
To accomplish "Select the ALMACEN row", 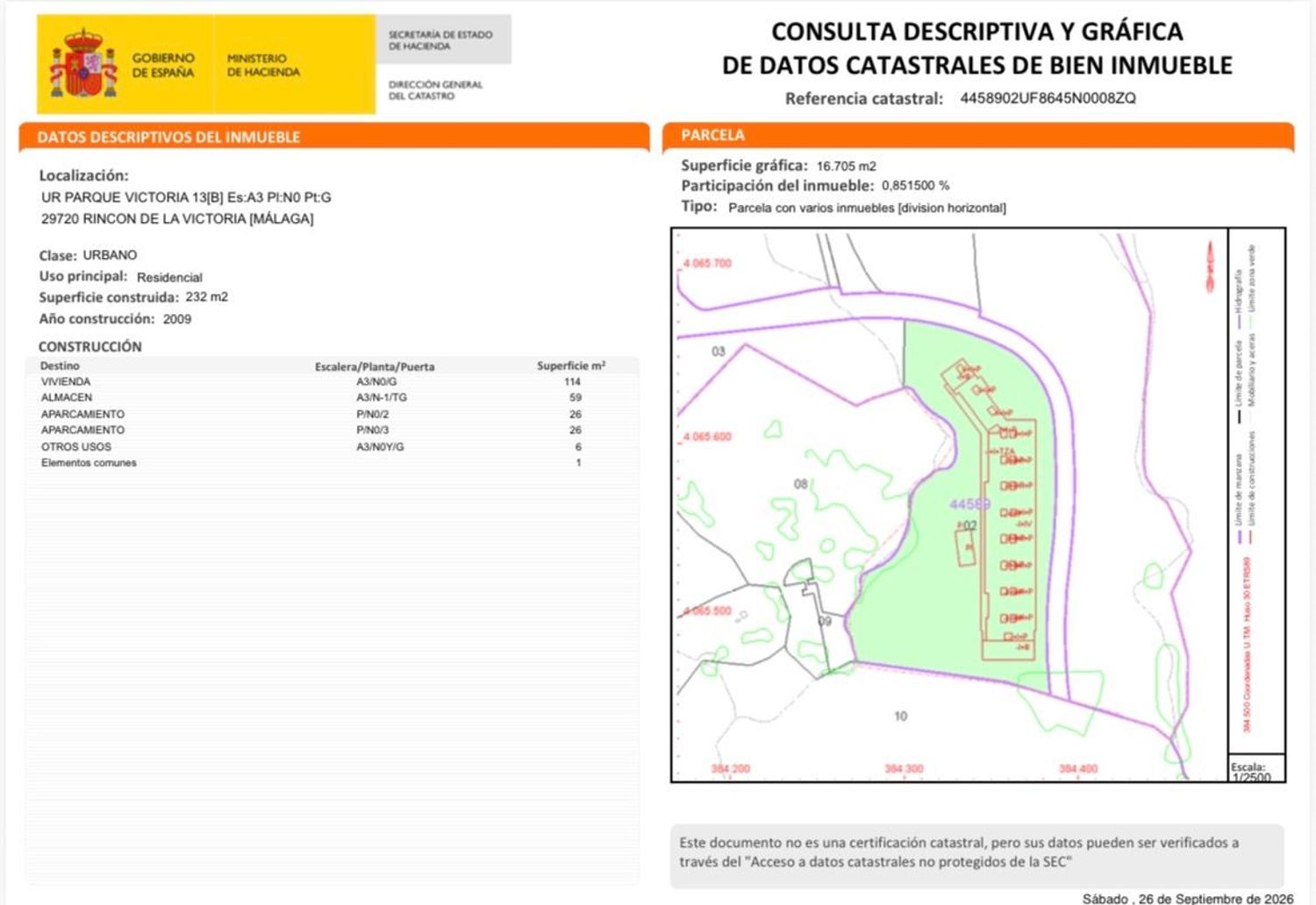I will click(x=333, y=397).
